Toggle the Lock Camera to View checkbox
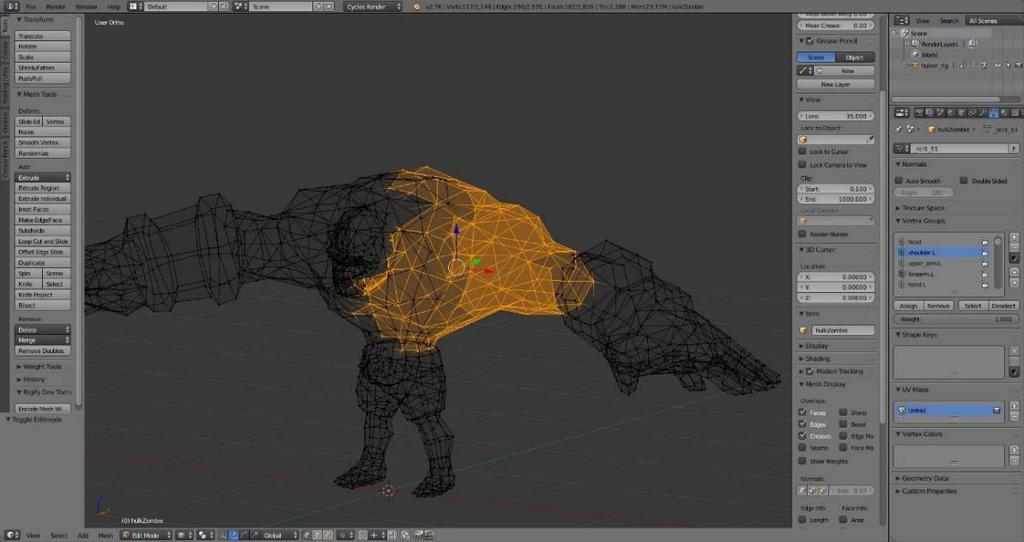 pos(803,165)
